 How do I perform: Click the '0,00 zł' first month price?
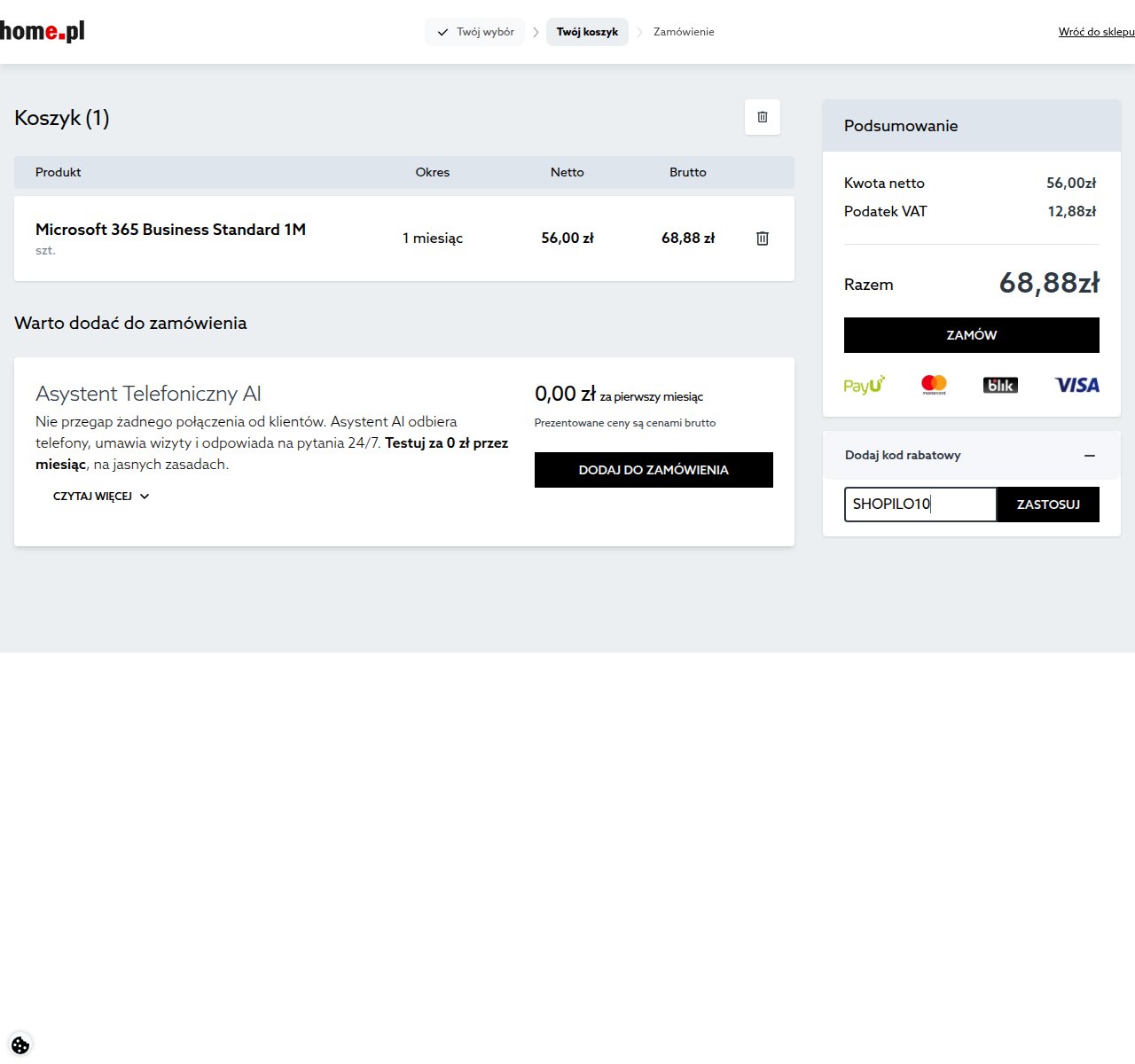565,394
